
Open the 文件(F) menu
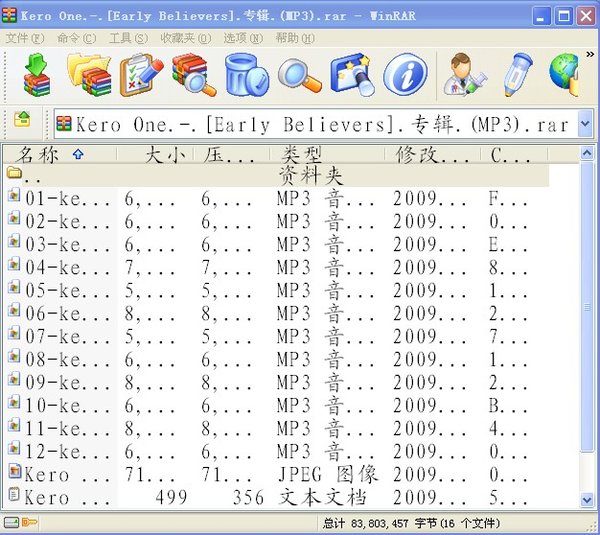25,38
